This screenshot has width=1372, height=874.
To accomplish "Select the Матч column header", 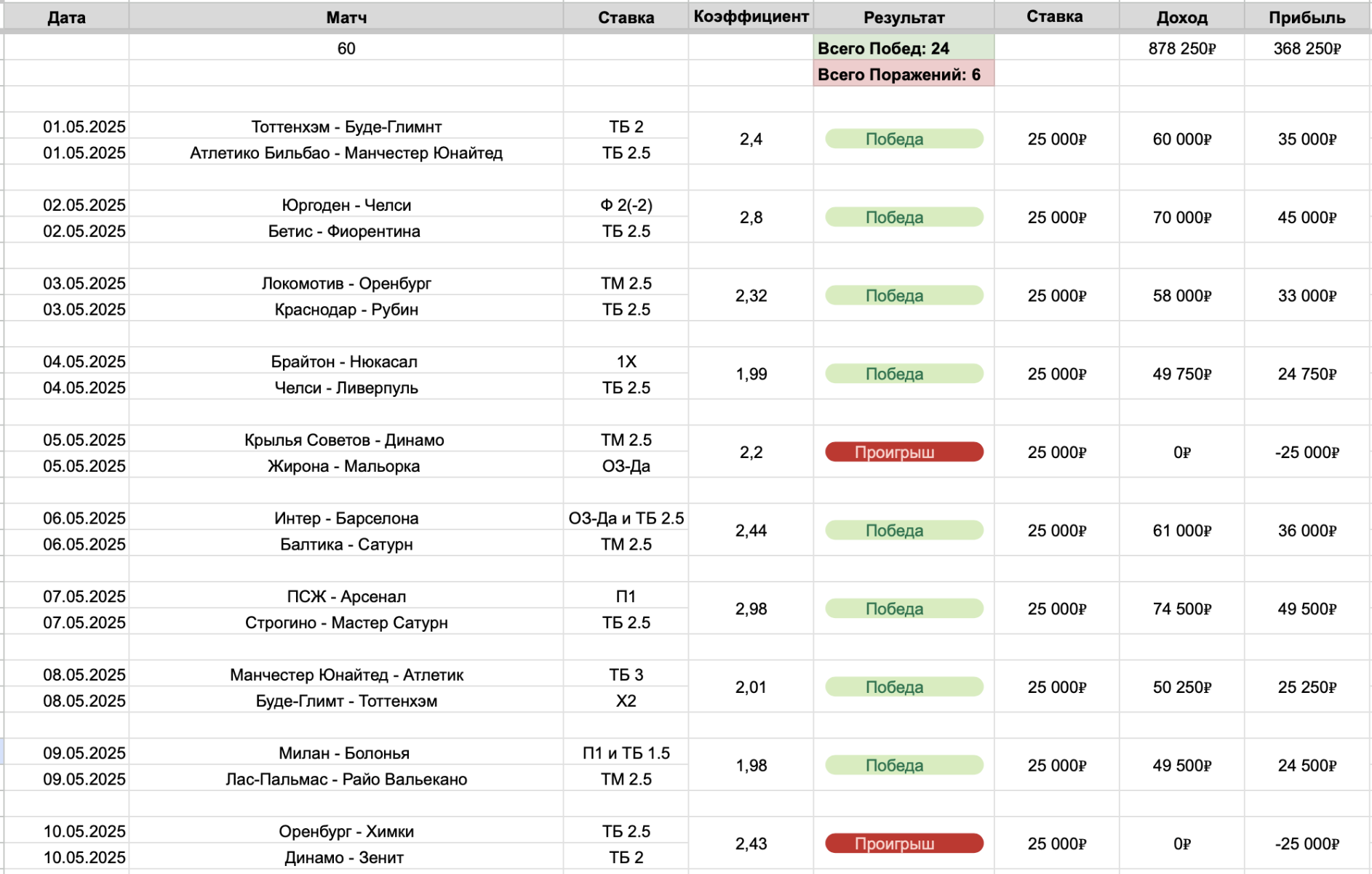I will pyautogui.click(x=346, y=17).
